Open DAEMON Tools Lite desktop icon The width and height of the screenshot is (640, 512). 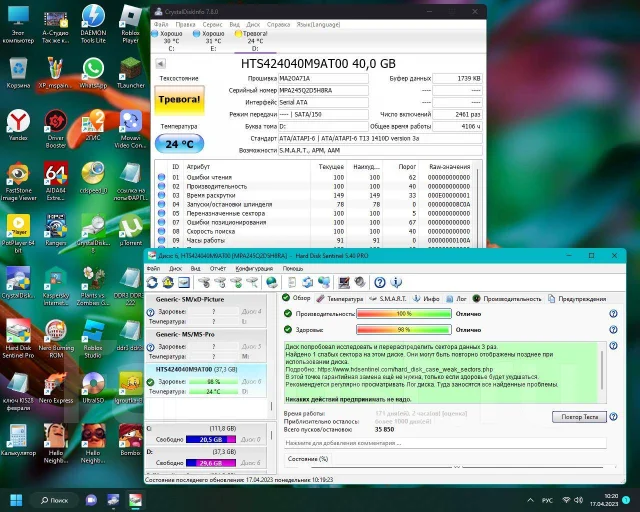click(93, 23)
